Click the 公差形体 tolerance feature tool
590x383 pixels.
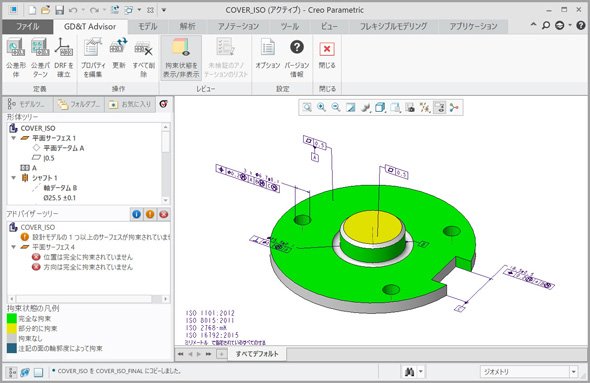pyautogui.click(x=15, y=58)
